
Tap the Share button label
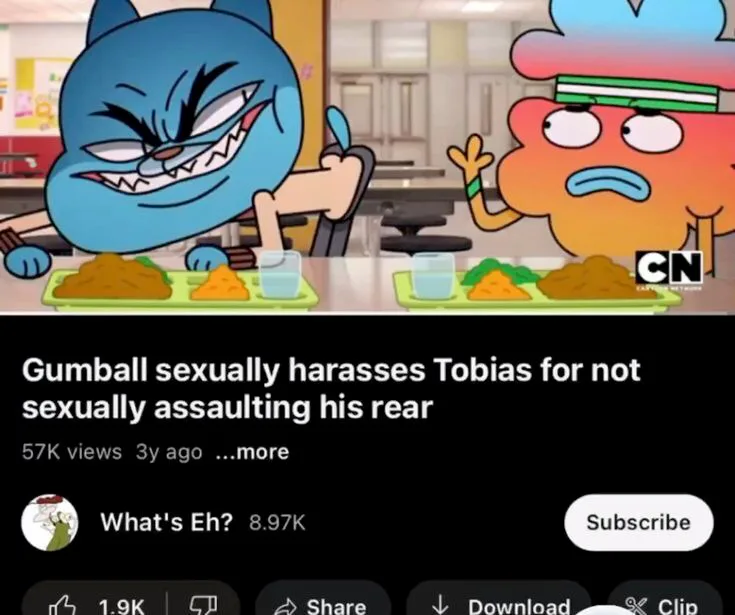click(336, 606)
